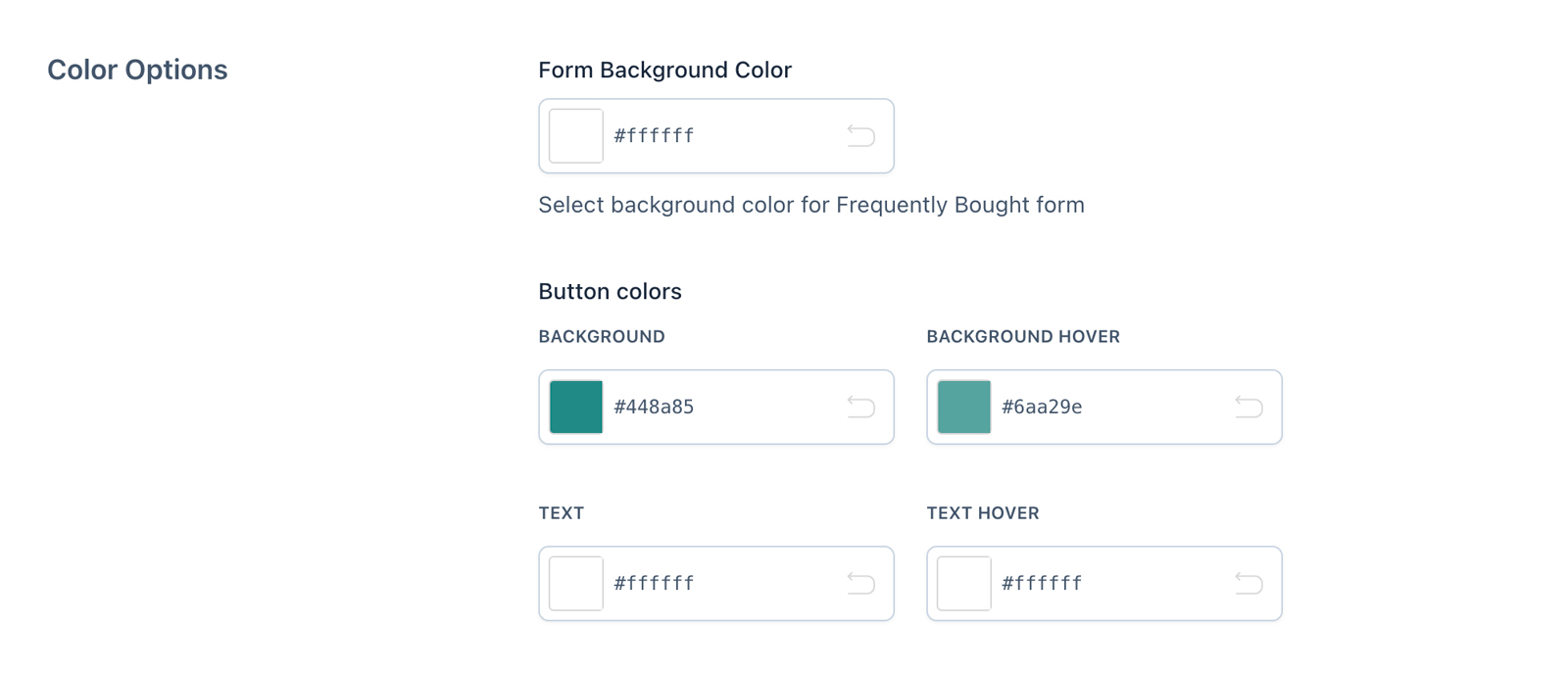Reset the Background Hover color

tap(1249, 407)
